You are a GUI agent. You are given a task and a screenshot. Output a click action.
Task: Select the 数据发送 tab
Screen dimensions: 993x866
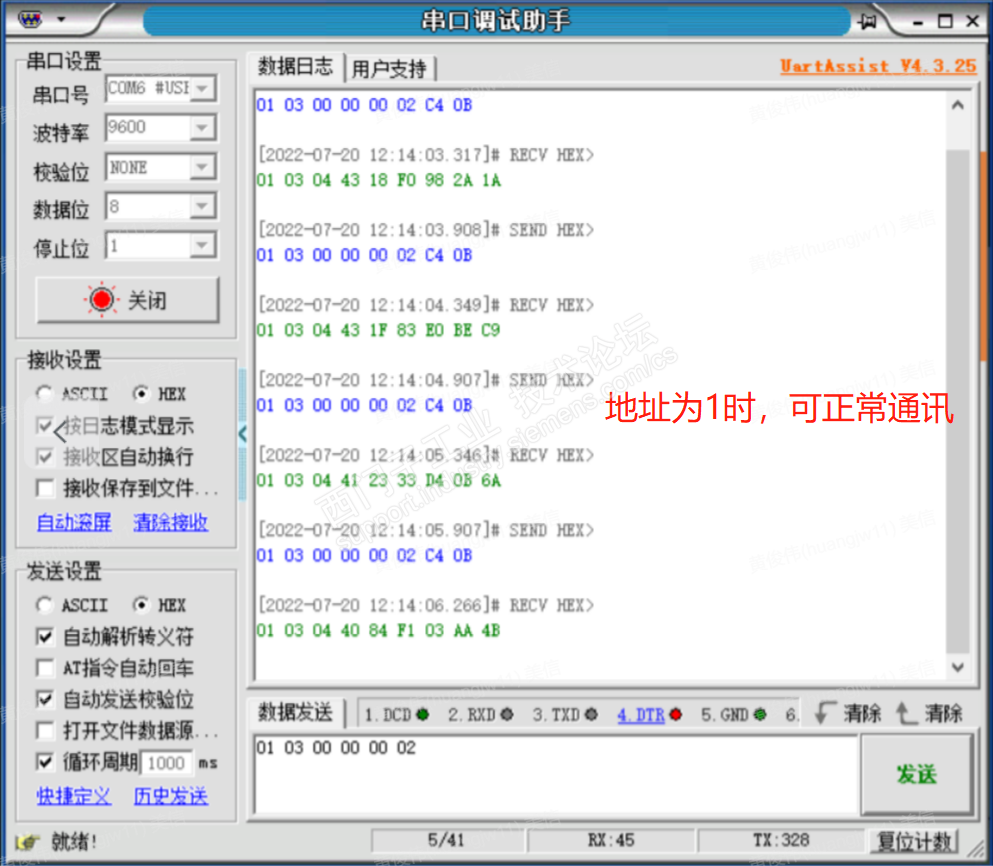[295, 713]
